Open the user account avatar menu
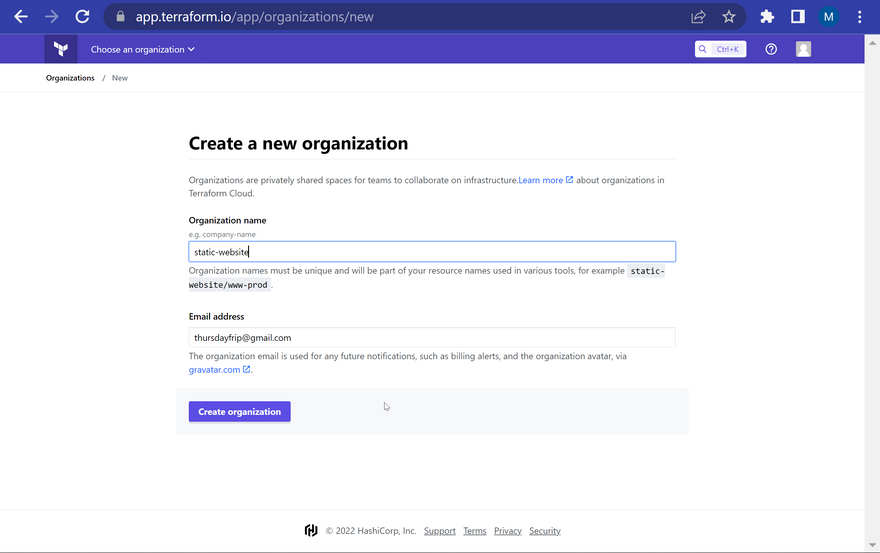This screenshot has height=553, width=880. [x=803, y=49]
